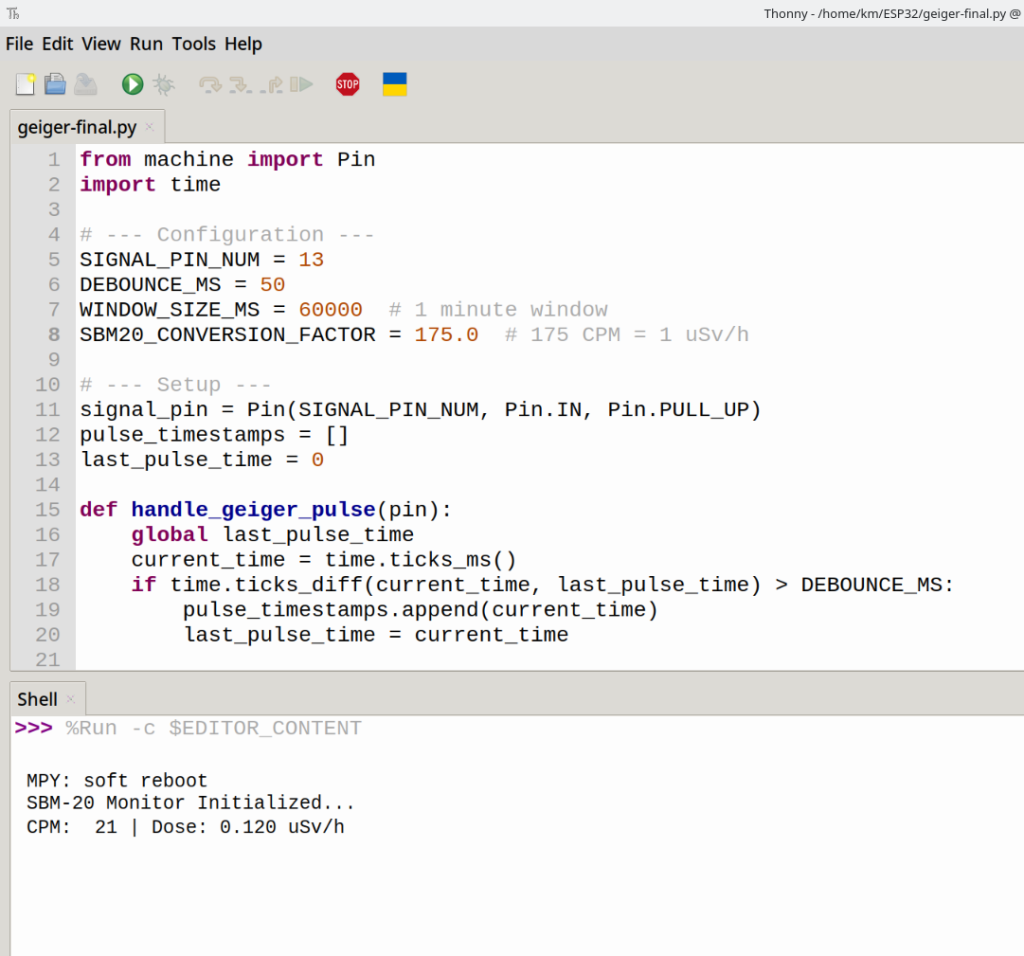Click the Resume debugging icon

301,85
